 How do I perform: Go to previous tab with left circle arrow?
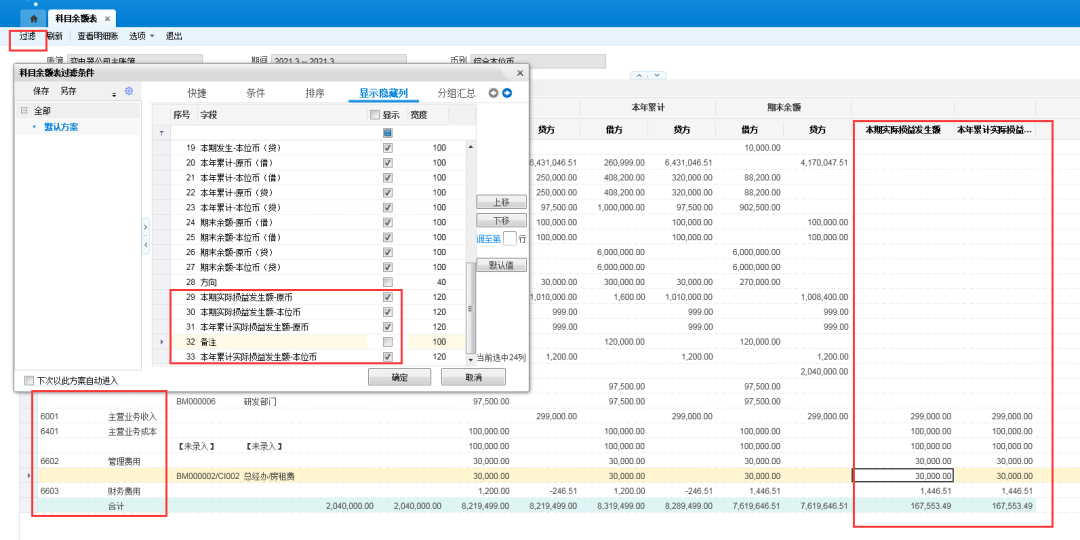[x=493, y=93]
